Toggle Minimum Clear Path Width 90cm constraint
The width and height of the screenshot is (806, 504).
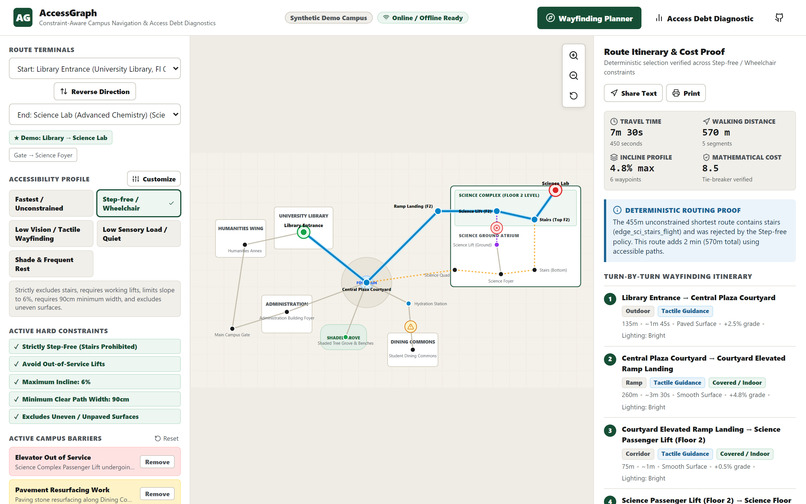tap(95, 399)
